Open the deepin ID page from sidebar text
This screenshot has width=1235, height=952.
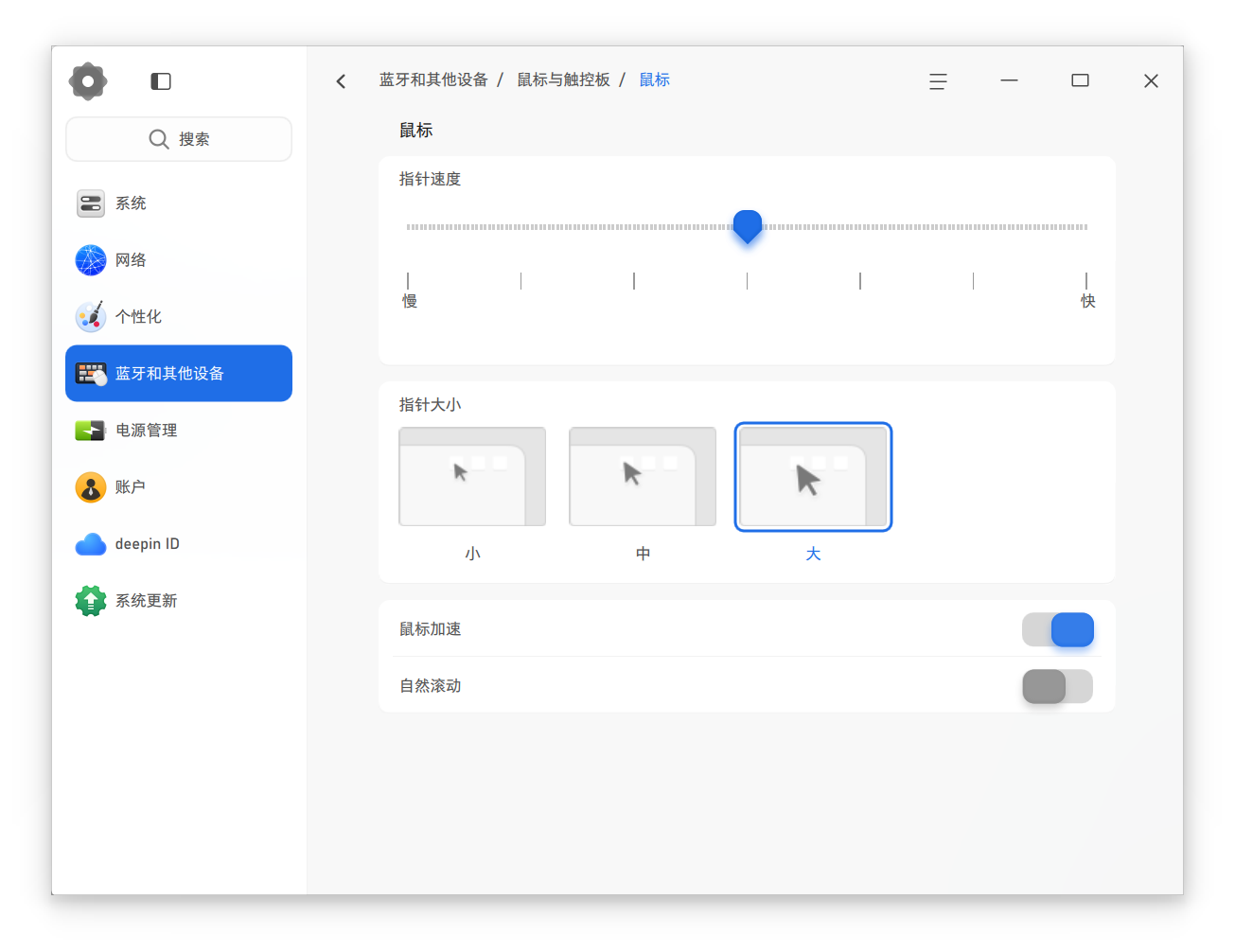(147, 544)
